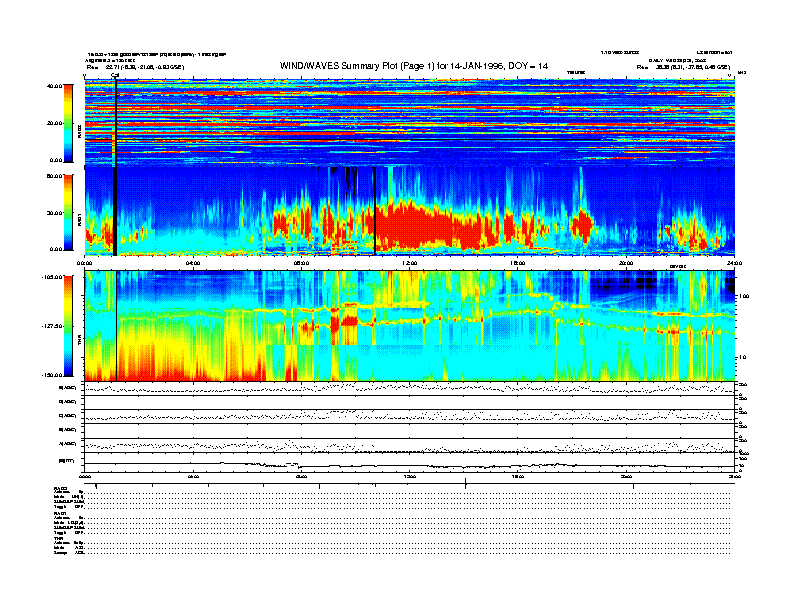The width and height of the screenshot is (792, 612).
Task: Select the 04:00 time tick under RAD1
Action: pyautogui.click(x=193, y=263)
